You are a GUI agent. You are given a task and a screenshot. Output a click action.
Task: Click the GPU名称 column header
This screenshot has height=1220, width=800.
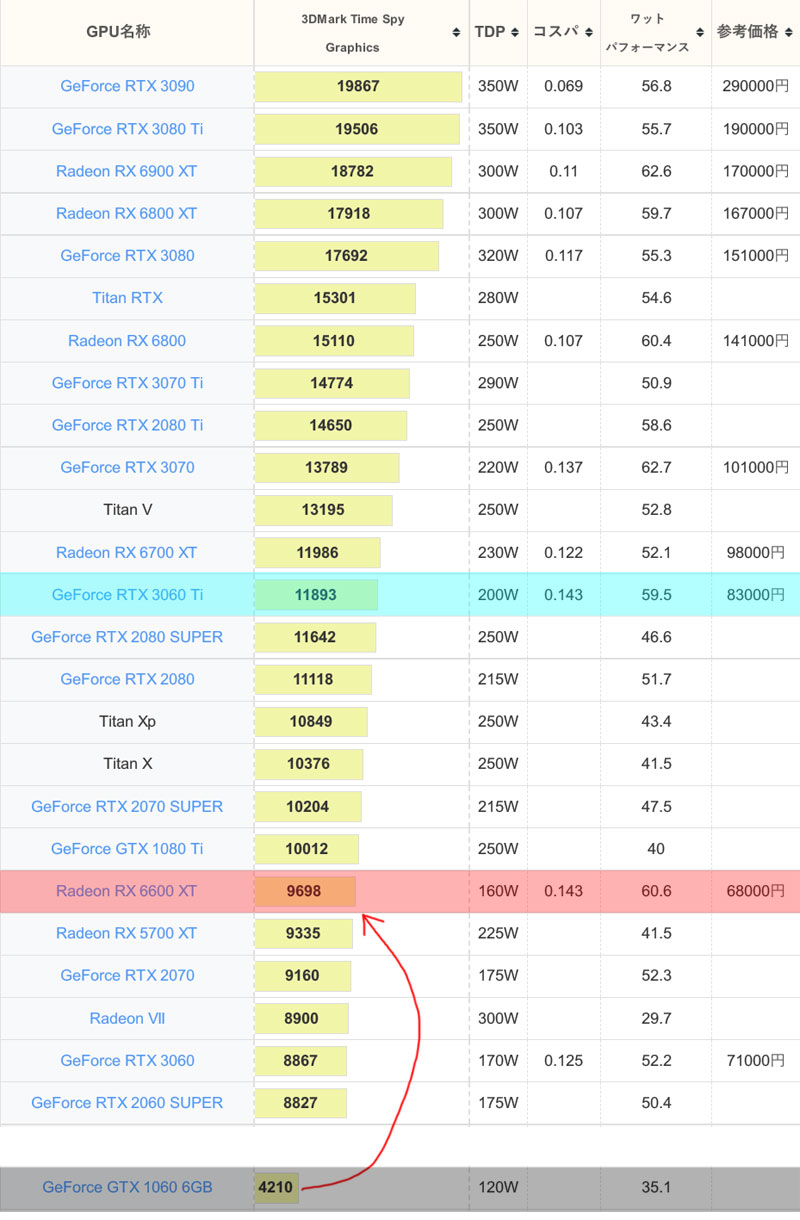(x=127, y=33)
